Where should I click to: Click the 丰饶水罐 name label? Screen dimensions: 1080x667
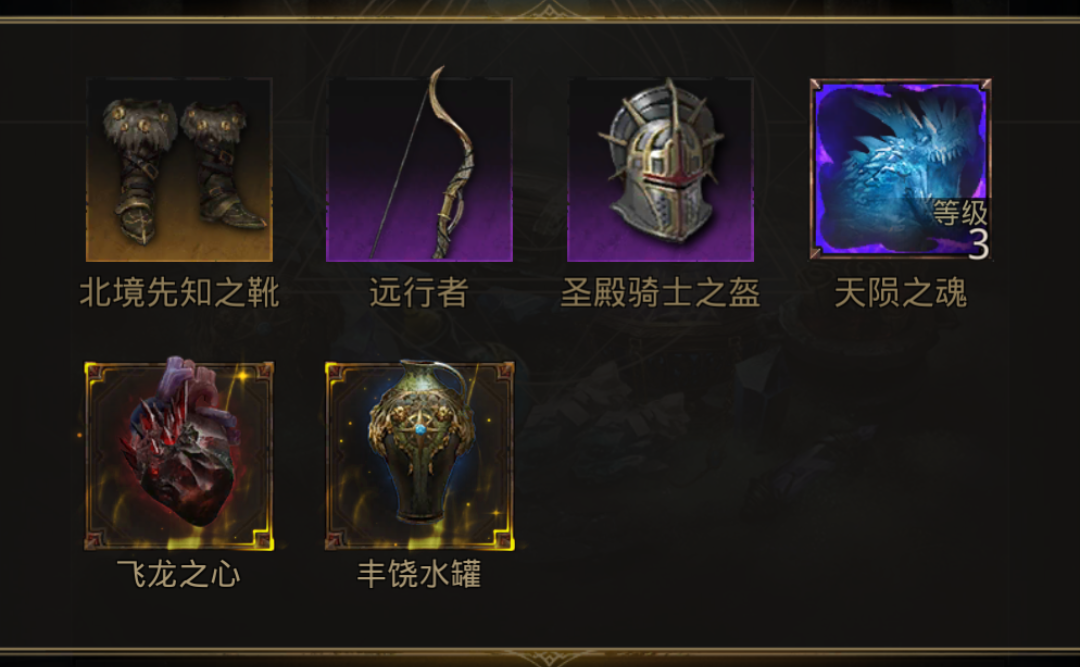point(419,574)
